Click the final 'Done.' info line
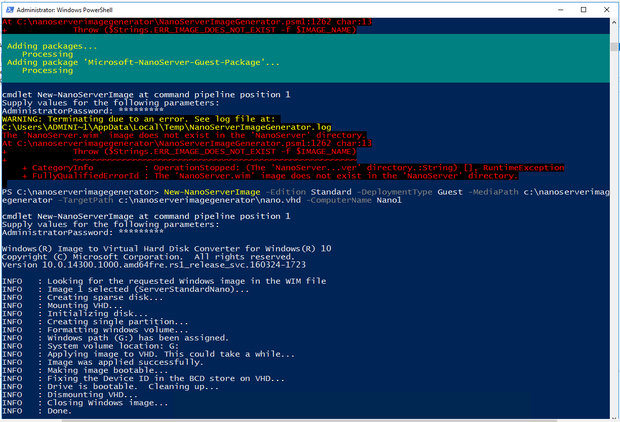 click(x=37, y=411)
